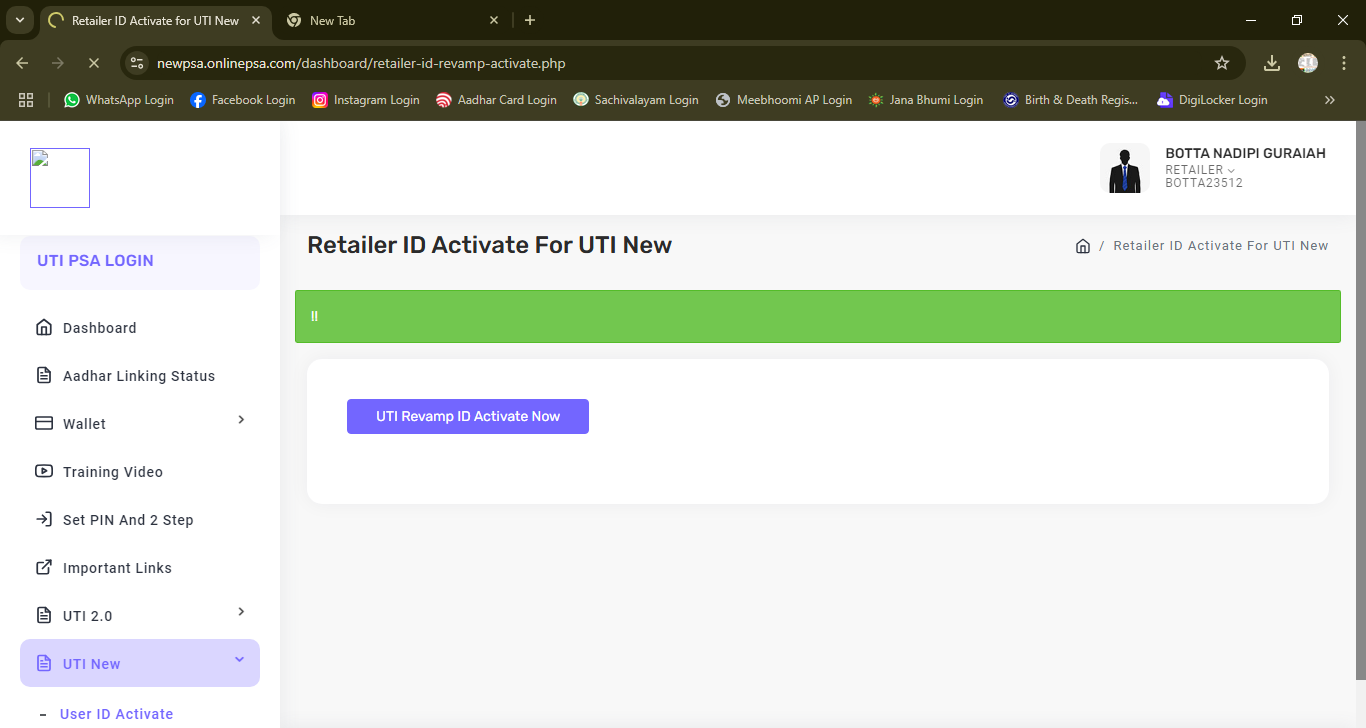Click the Dashboard home icon in sidebar
The image size is (1366, 728).
(x=44, y=328)
